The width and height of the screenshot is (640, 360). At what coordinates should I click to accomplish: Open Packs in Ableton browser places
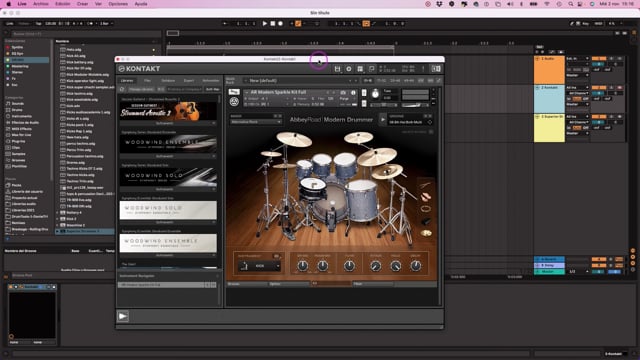[x=16, y=185]
